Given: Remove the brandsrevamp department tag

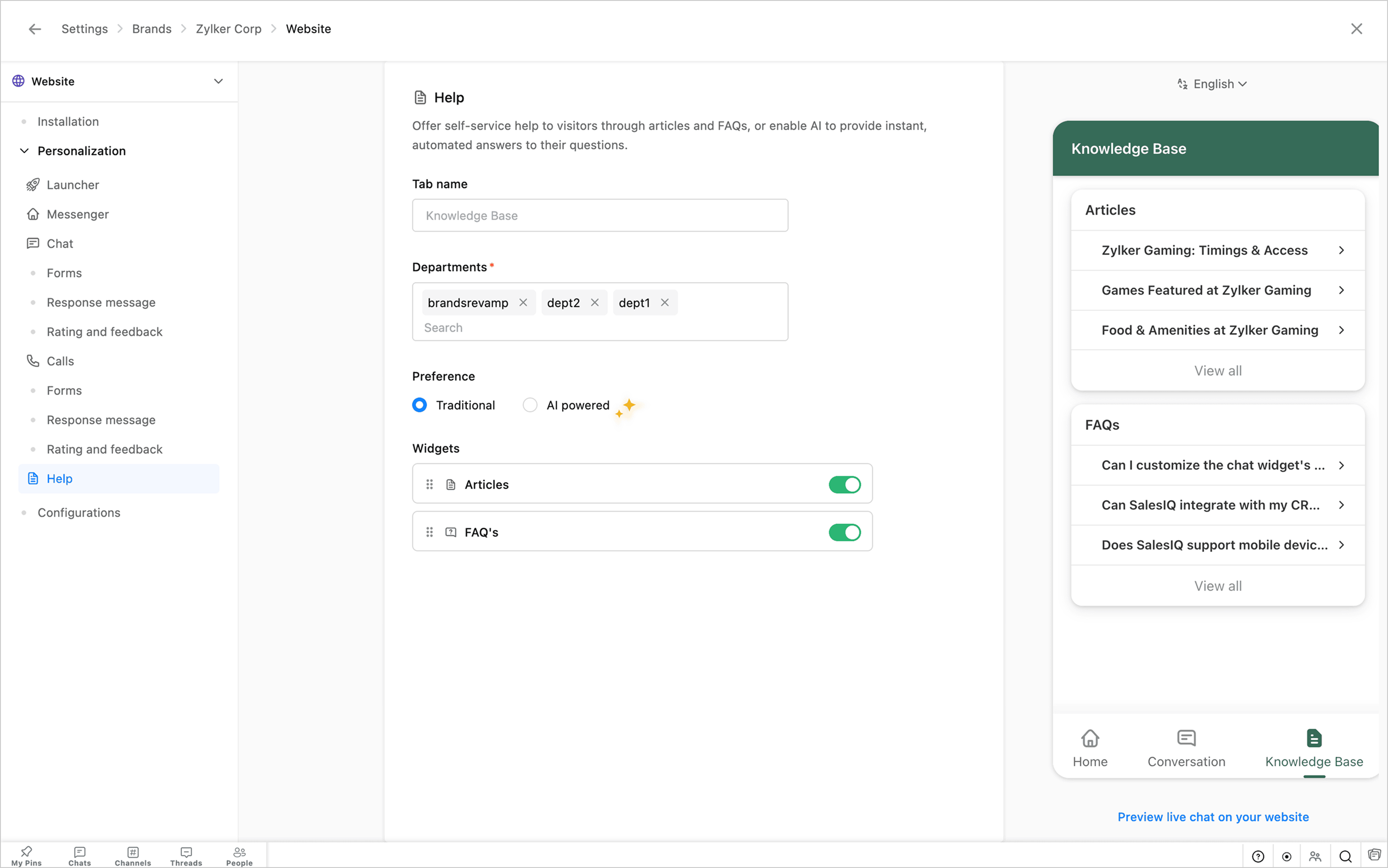Looking at the screenshot, I should pos(523,302).
